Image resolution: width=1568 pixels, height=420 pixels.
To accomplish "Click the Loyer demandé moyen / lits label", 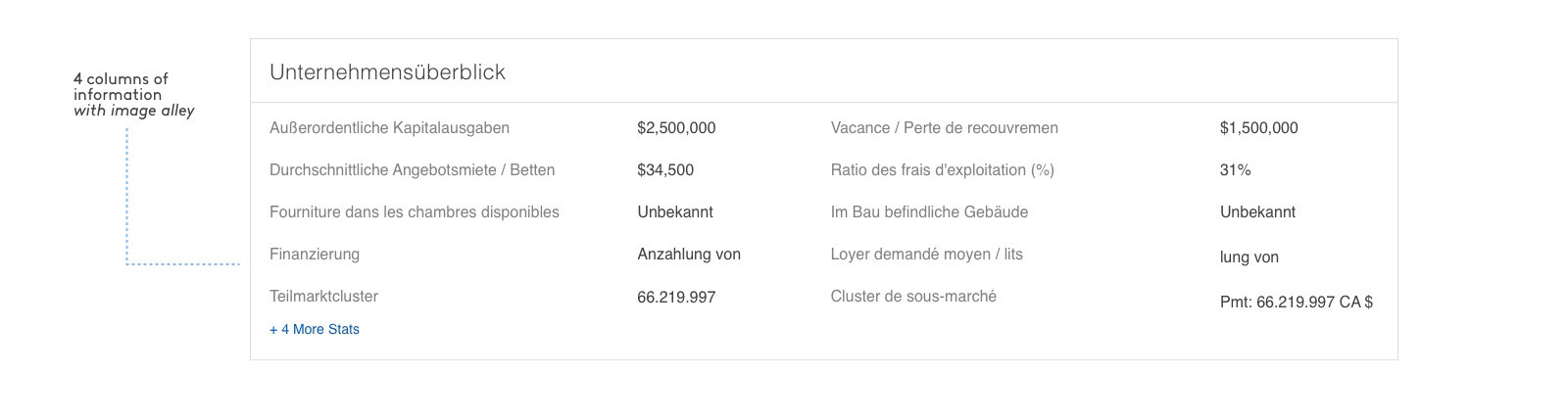I will point(926,255).
